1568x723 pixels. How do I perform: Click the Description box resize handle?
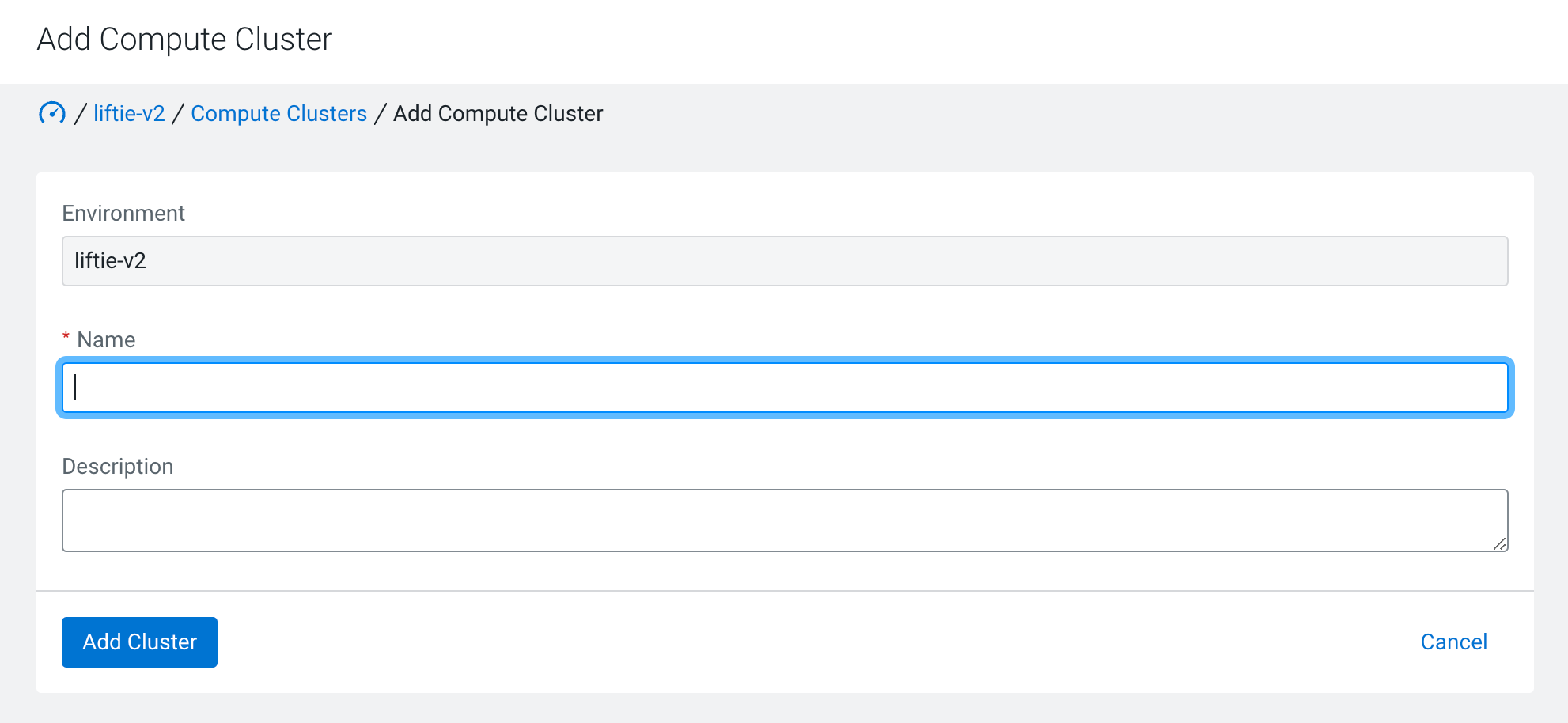click(x=1499, y=543)
